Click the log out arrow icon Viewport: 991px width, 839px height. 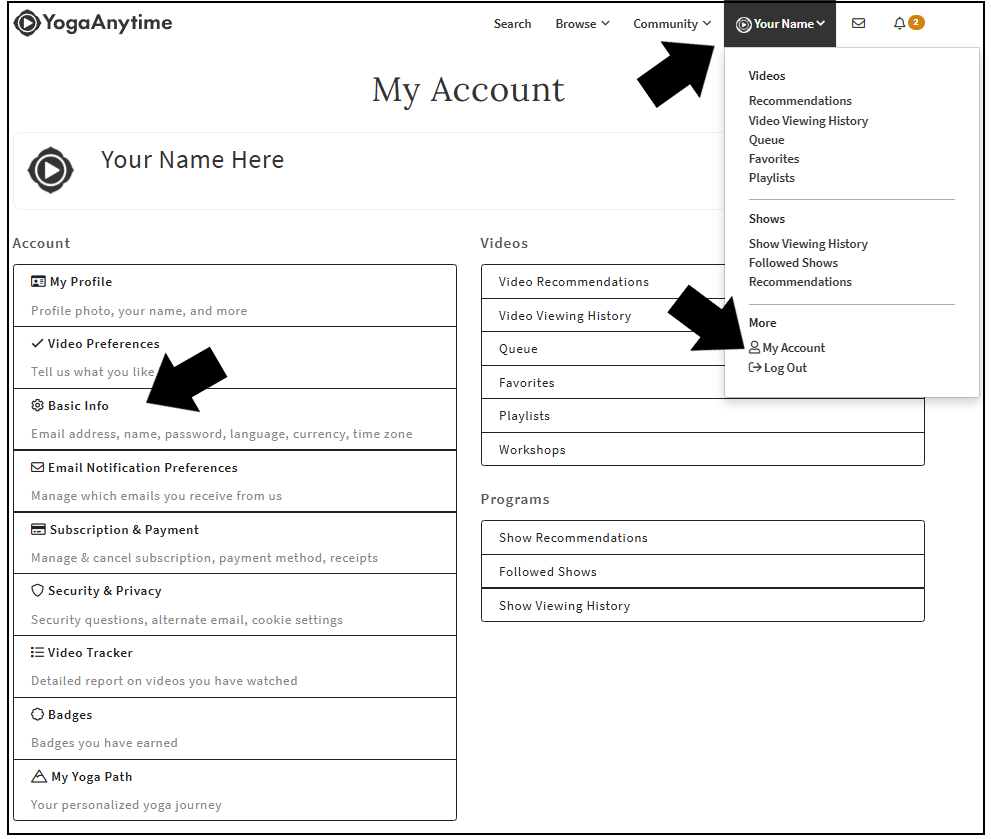755,367
